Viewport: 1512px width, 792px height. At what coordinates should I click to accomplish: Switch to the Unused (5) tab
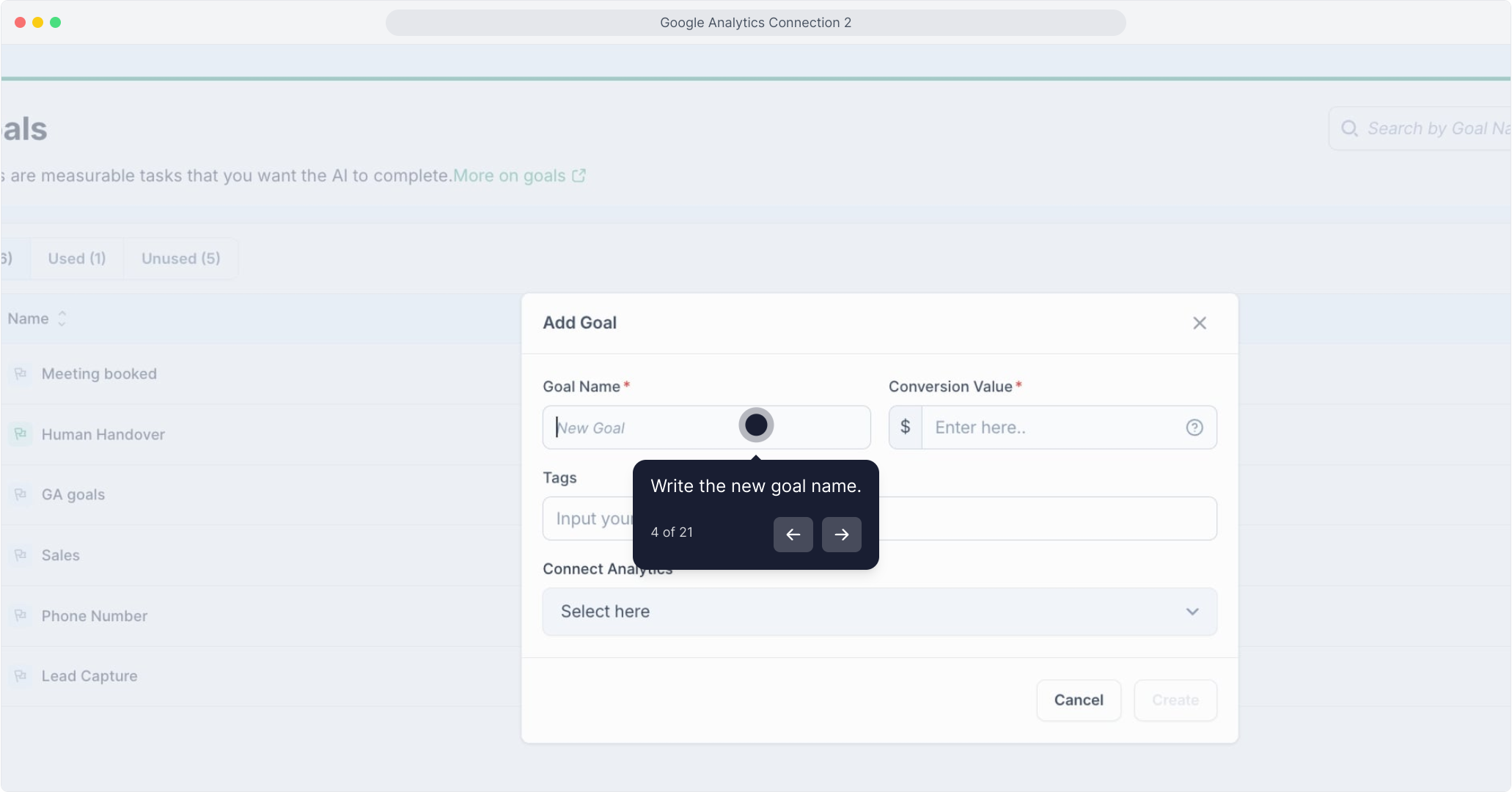pos(180,259)
